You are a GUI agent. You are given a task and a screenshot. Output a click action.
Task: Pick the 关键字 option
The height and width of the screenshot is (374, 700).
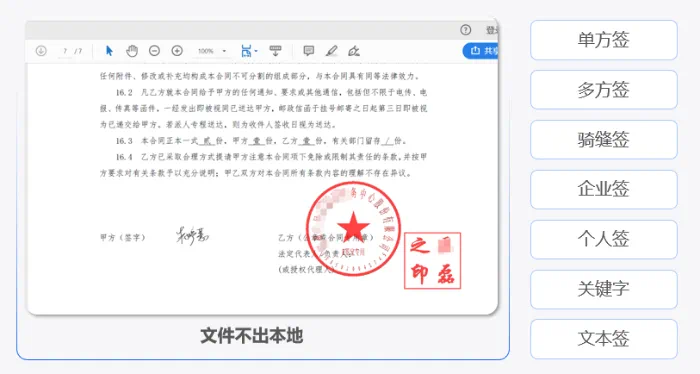pos(604,289)
